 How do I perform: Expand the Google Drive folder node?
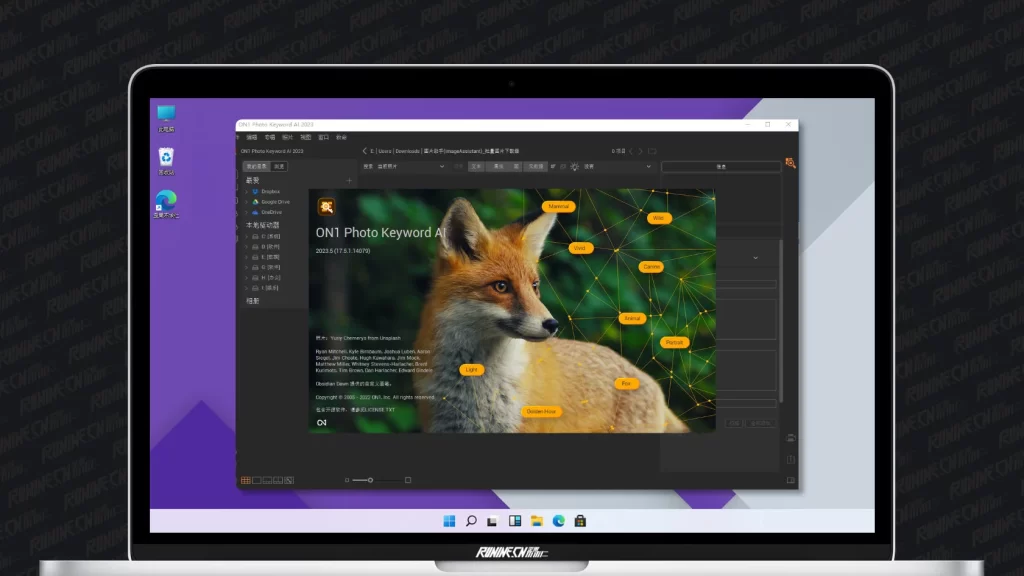pyautogui.click(x=247, y=201)
